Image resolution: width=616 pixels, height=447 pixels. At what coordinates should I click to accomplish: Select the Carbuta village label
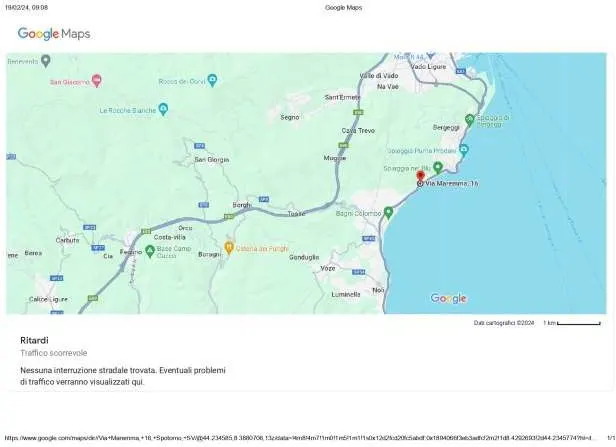tap(68, 240)
